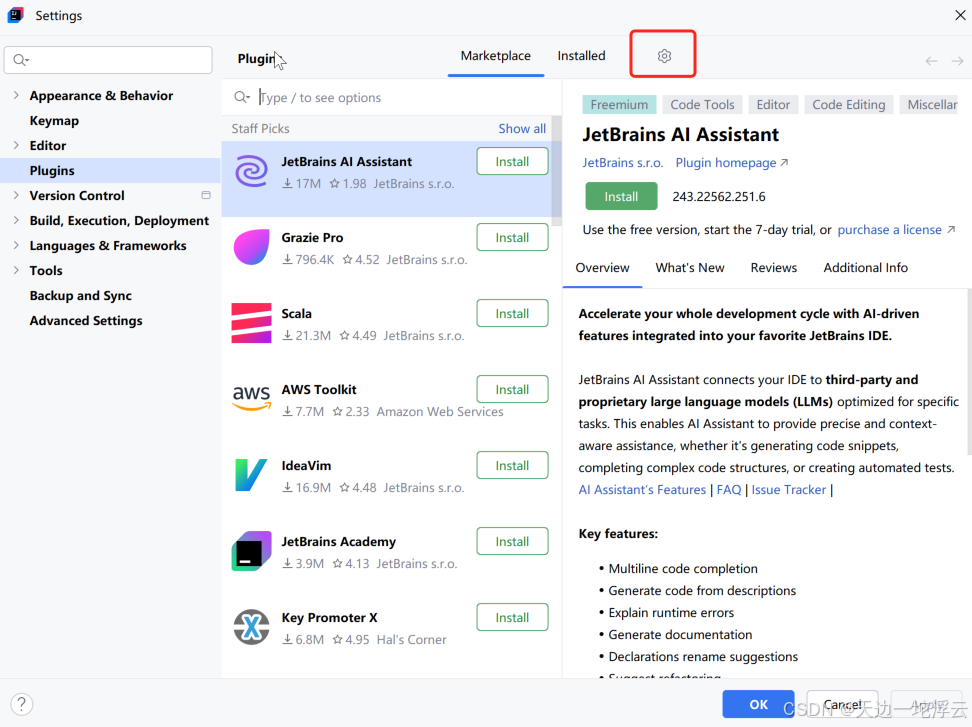Switch to the Marketplace tab

pyautogui.click(x=495, y=56)
